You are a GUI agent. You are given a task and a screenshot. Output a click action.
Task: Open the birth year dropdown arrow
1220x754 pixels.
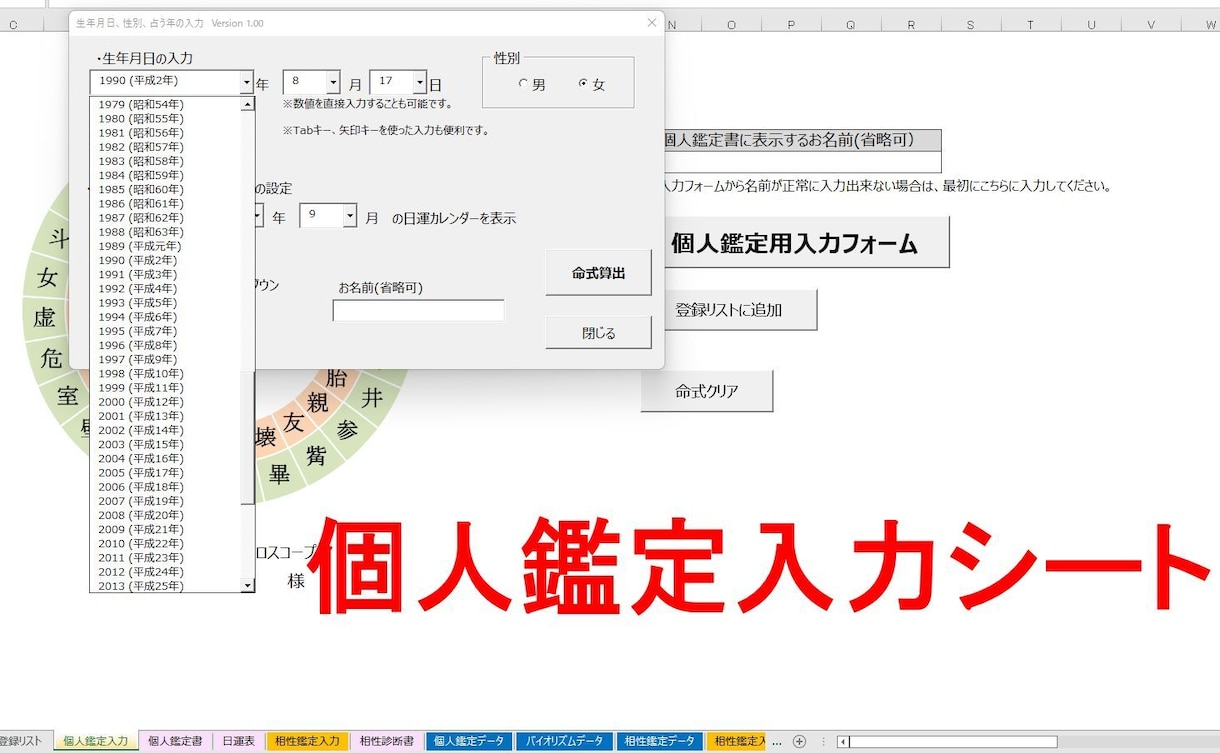(247, 82)
